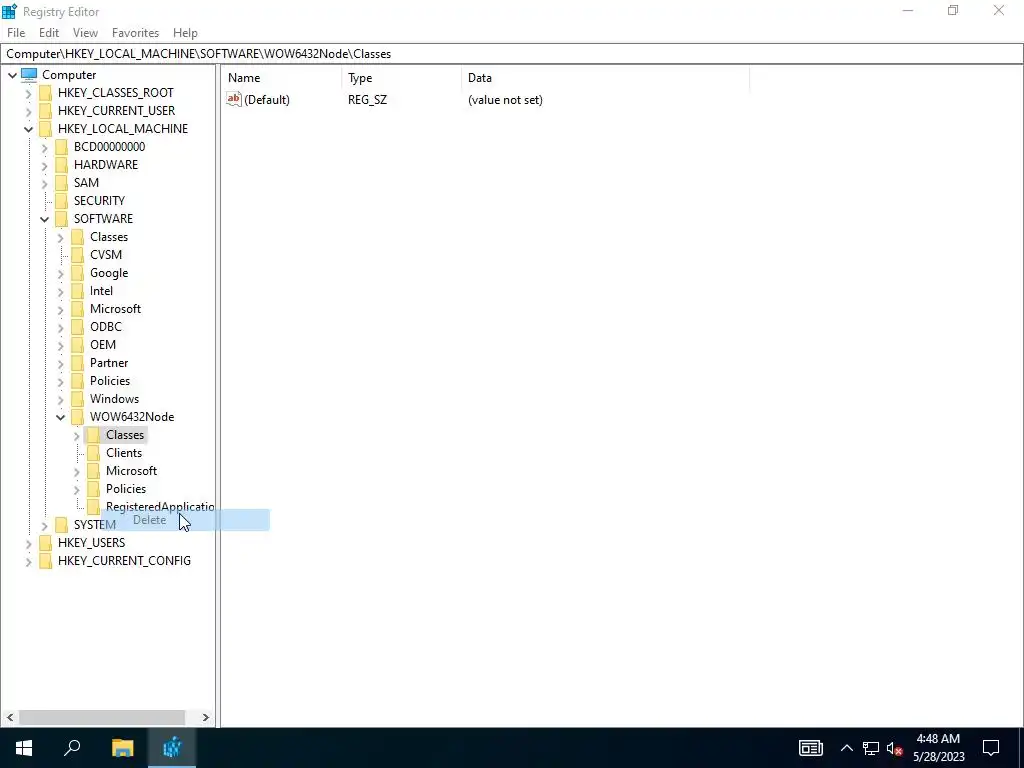Click the Google folder icon
This screenshot has width=1024, height=768.
pos(77,272)
